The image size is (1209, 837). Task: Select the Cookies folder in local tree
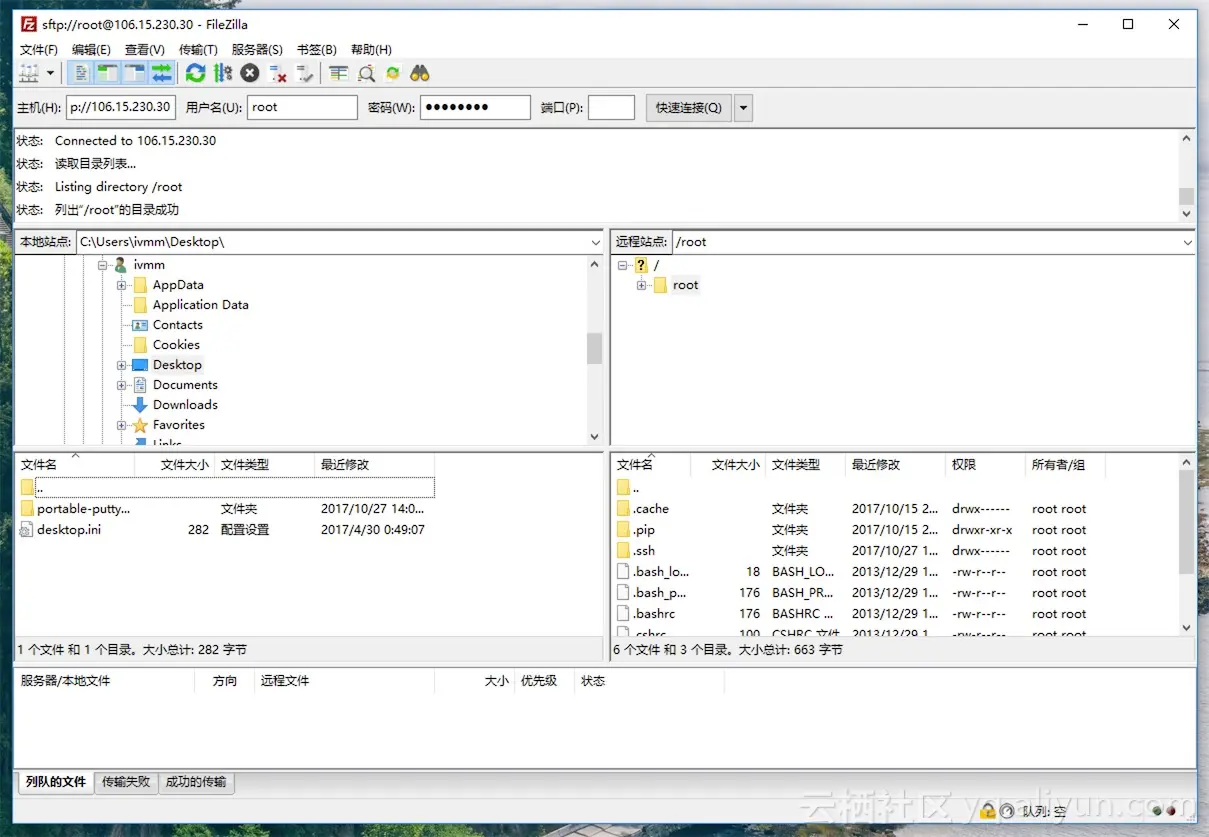click(176, 345)
